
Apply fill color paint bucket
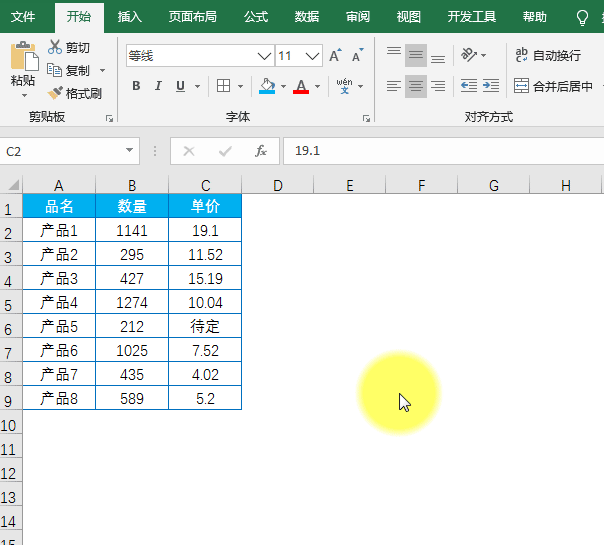pyautogui.click(x=267, y=86)
